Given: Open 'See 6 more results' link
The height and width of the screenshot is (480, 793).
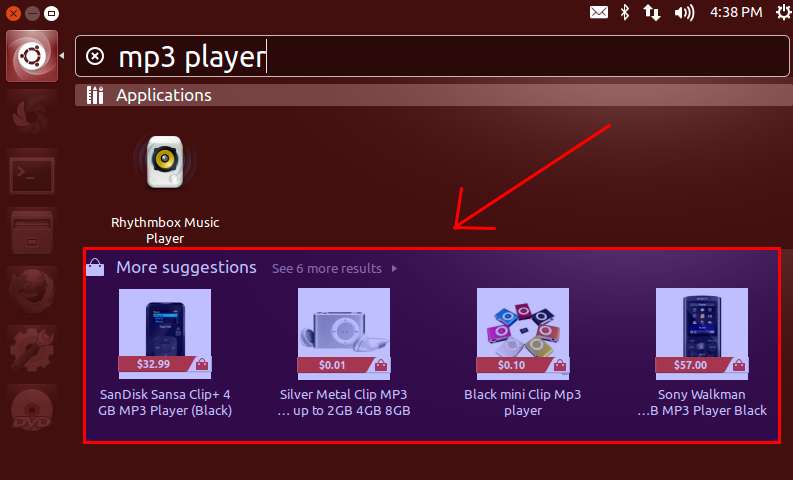Looking at the screenshot, I should [327, 269].
